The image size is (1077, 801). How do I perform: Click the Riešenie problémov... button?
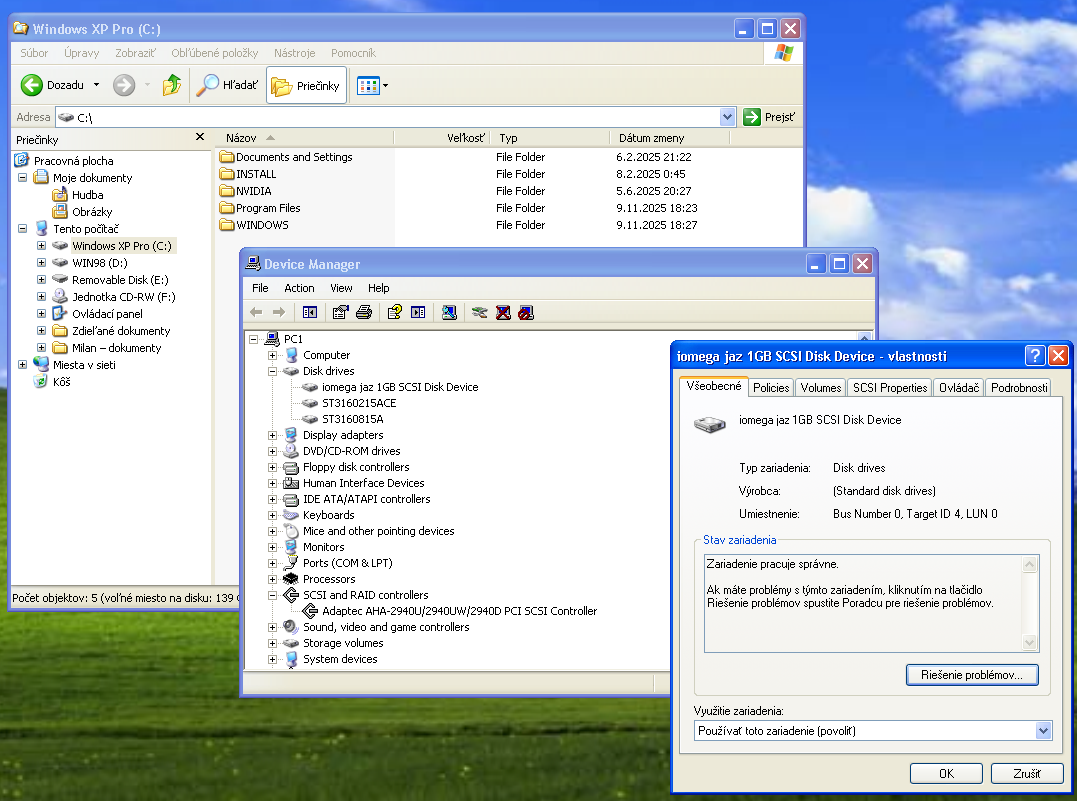pyautogui.click(x=972, y=675)
